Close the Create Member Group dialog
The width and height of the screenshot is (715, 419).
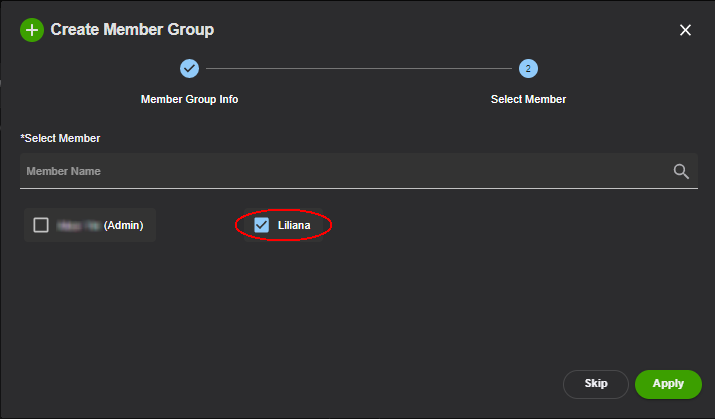[685, 30]
